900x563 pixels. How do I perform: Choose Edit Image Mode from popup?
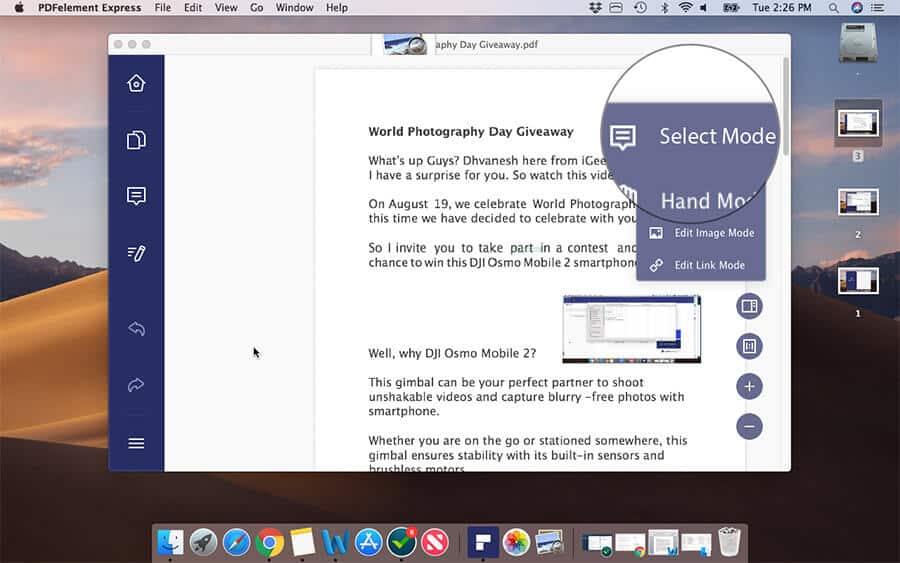(701, 232)
